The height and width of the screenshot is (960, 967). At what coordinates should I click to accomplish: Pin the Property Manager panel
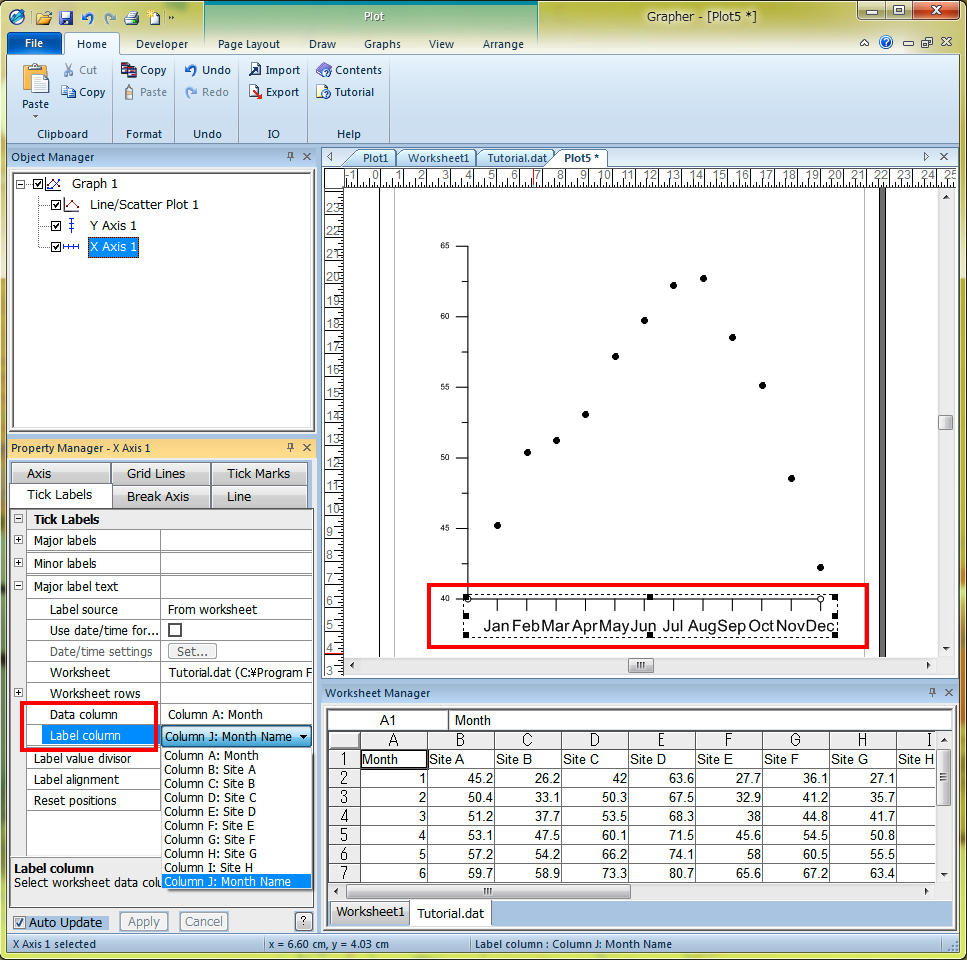[290, 448]
